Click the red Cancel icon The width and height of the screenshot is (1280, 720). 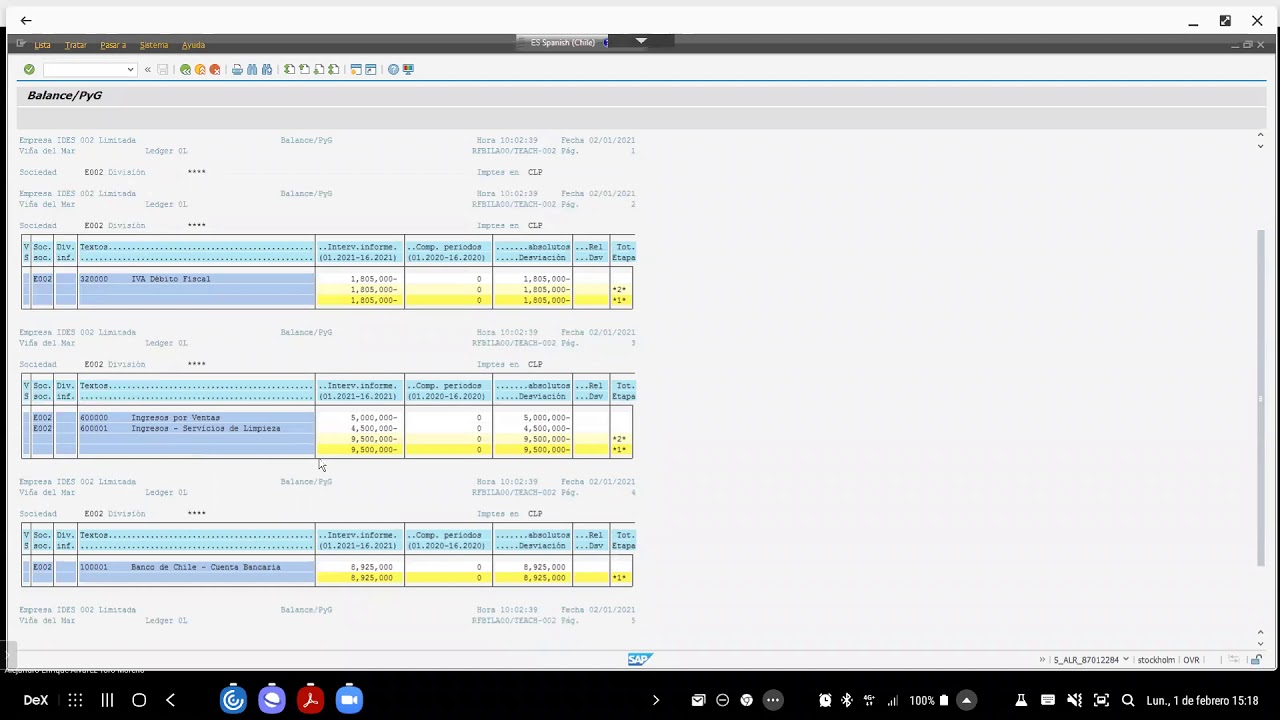point(215,69)
